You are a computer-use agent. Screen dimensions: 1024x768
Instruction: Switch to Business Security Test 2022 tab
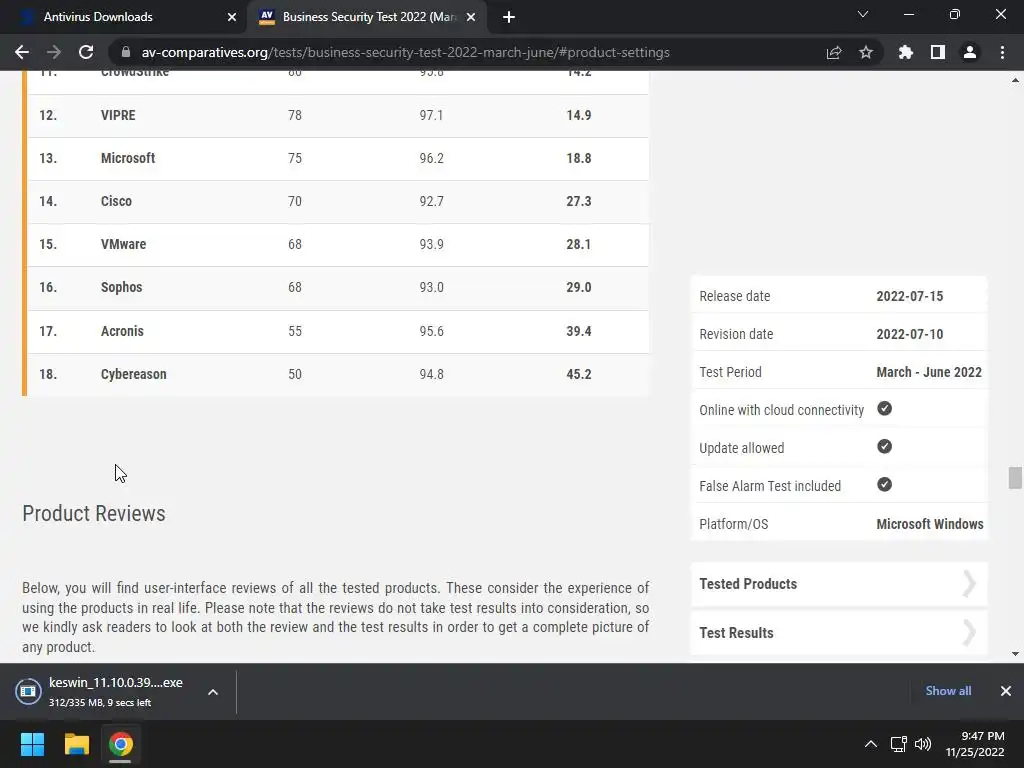tap(367, 17)
